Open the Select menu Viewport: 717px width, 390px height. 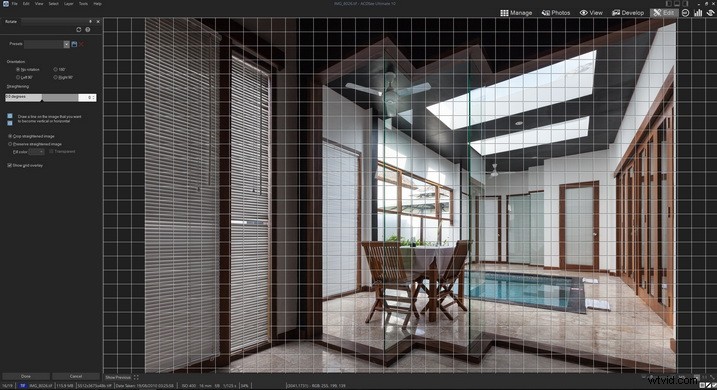(x=54, y=4)
